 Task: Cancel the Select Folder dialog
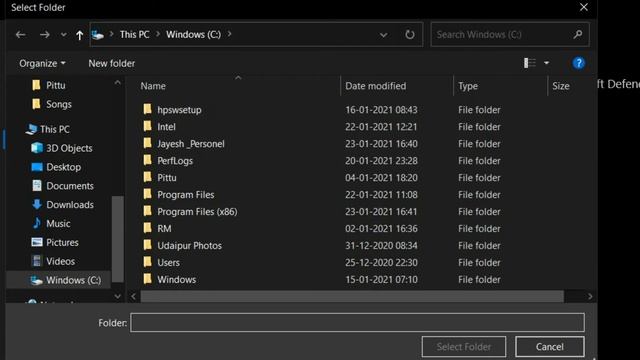click(x=549, y=347)
